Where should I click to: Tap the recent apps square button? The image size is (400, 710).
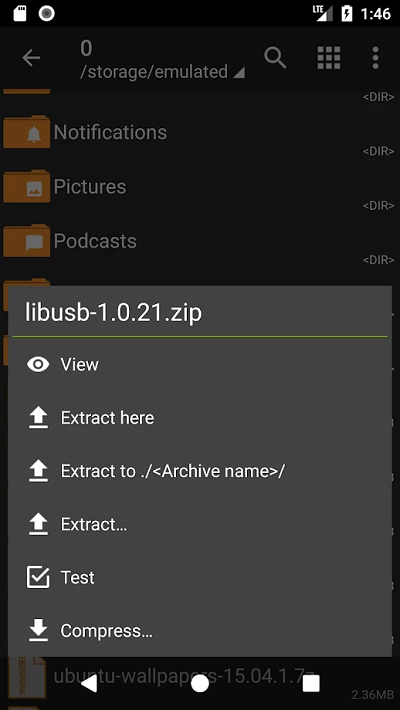(311, 683)
